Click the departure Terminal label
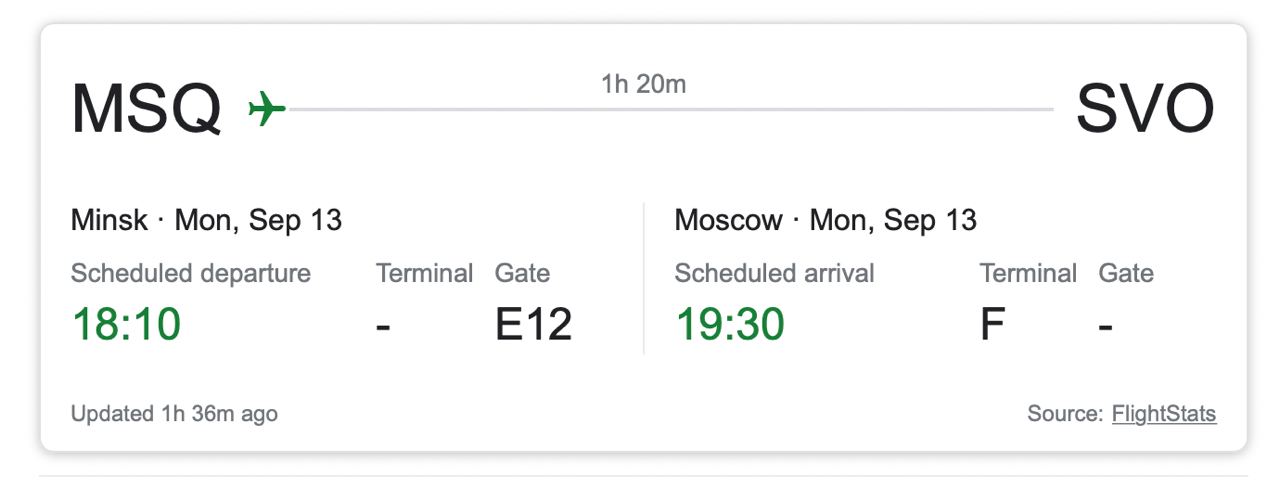This screenshot has height=488, width=1280. click(424, 273)
